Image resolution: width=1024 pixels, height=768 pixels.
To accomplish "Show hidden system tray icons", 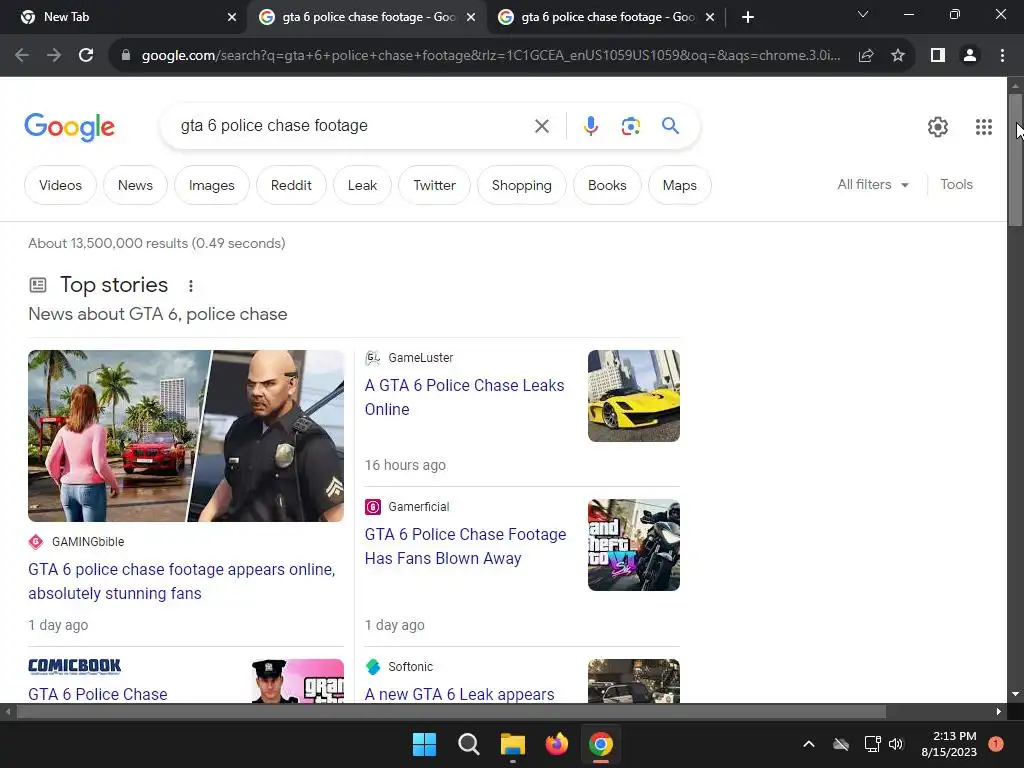I will click(808, 744).
